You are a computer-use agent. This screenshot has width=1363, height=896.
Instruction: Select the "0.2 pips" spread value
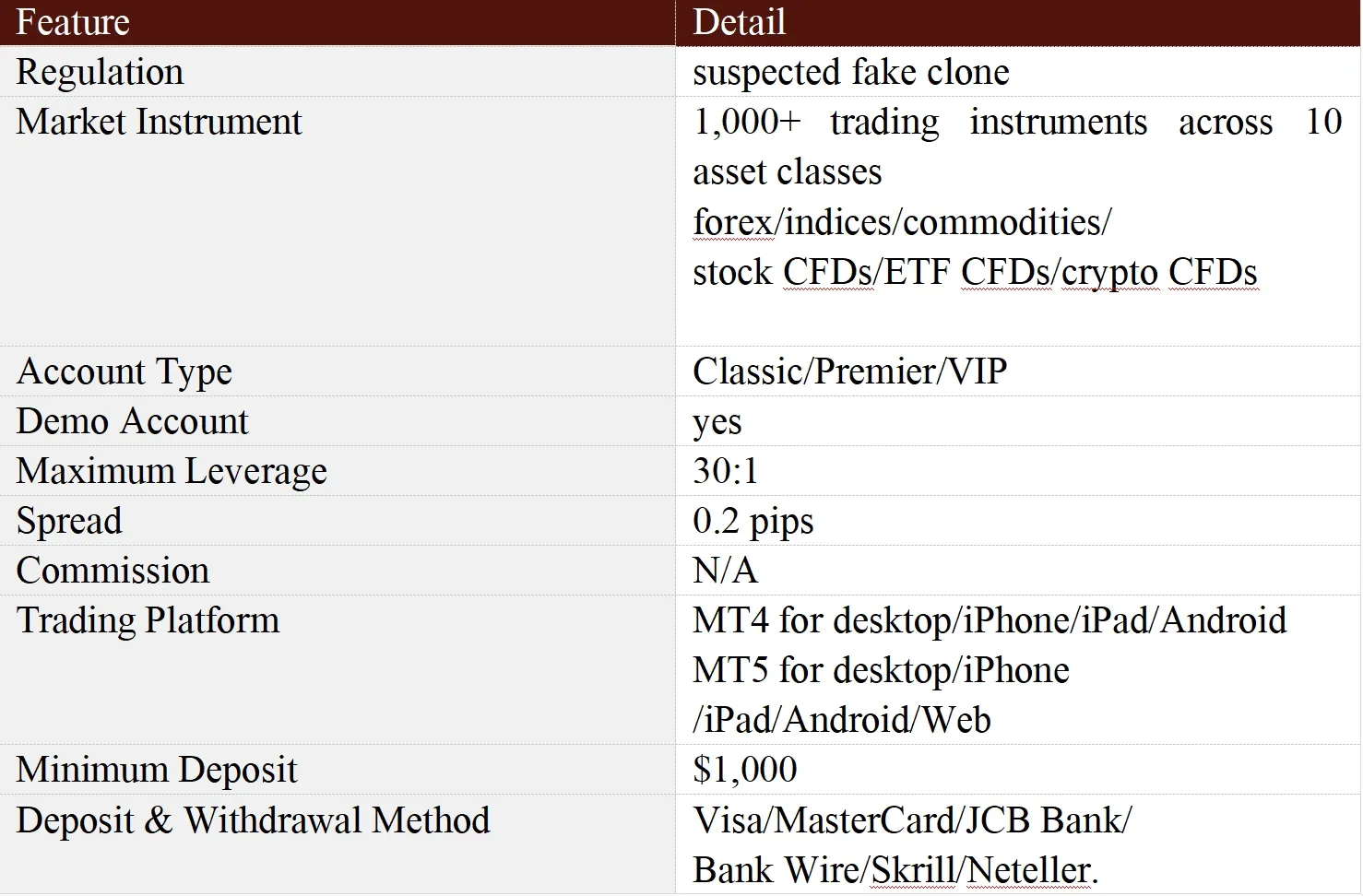tap(753, 521)
